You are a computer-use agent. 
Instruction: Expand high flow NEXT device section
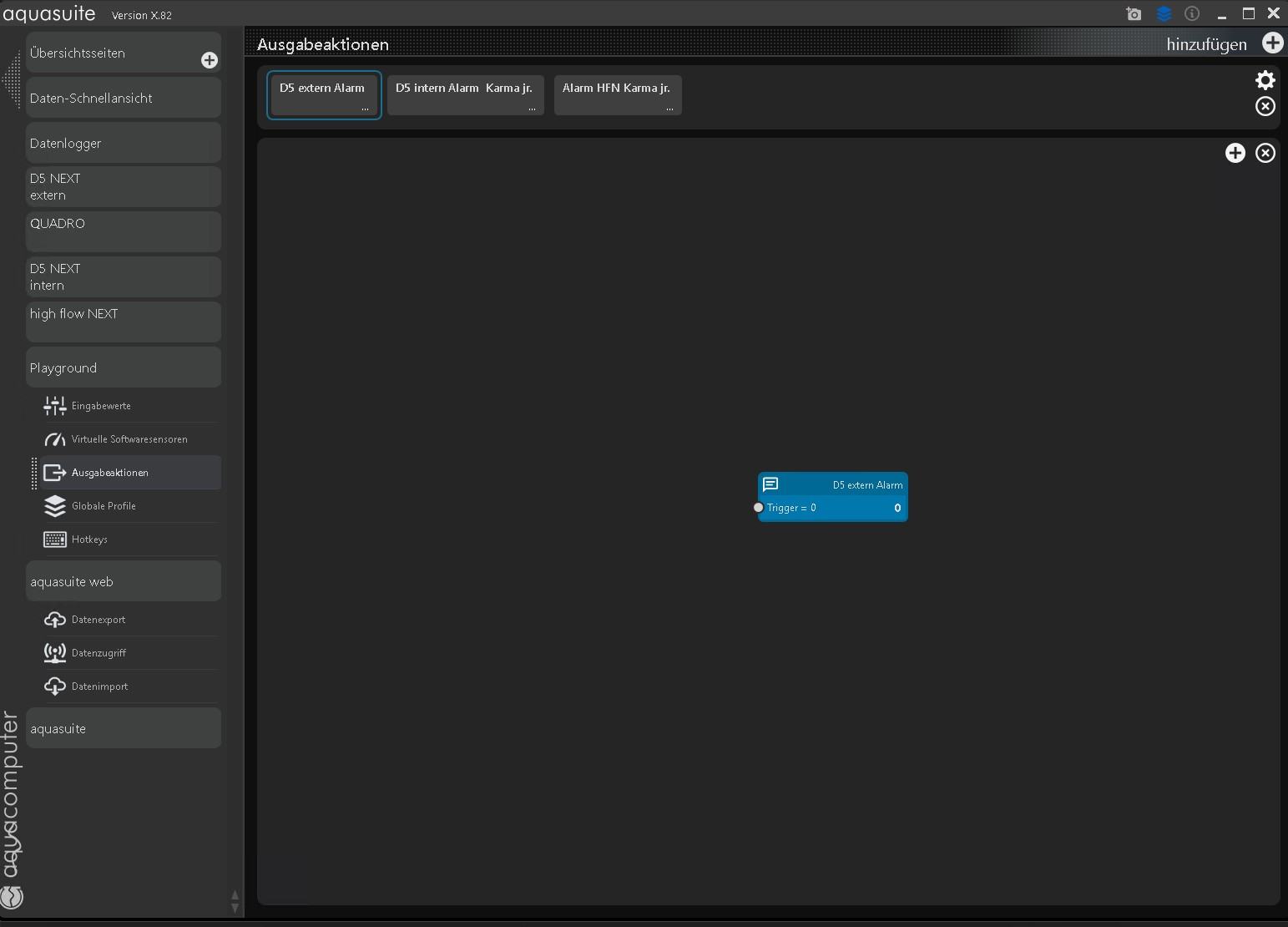click(124, 322)
